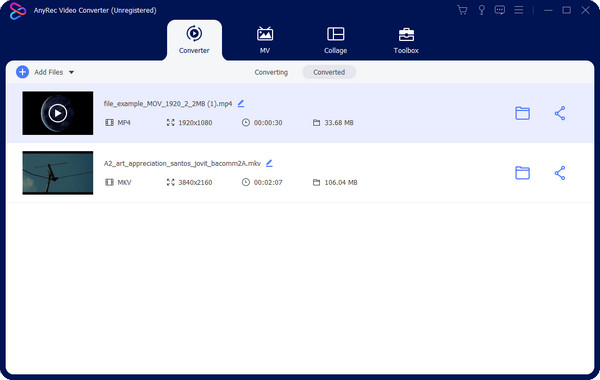The height and width of the screenshot is (380, 600).
Task: Click the MP4 format label
Action: [x=124, y=123]
